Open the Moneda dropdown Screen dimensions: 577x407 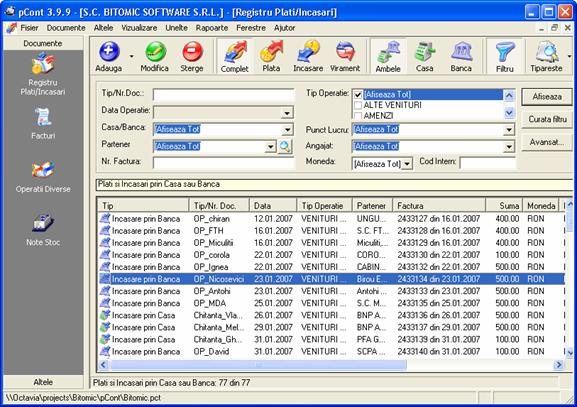[407, 164]
